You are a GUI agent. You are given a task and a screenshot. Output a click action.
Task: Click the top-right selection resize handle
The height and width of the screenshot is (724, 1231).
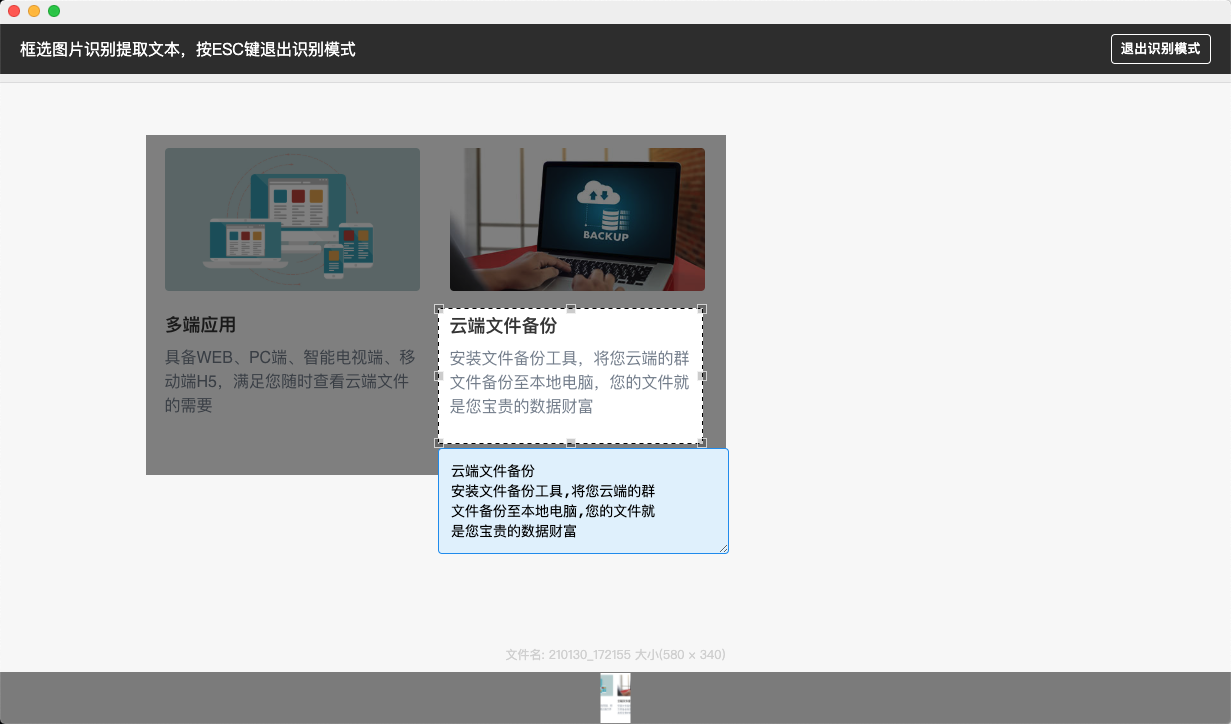[702, 309]
